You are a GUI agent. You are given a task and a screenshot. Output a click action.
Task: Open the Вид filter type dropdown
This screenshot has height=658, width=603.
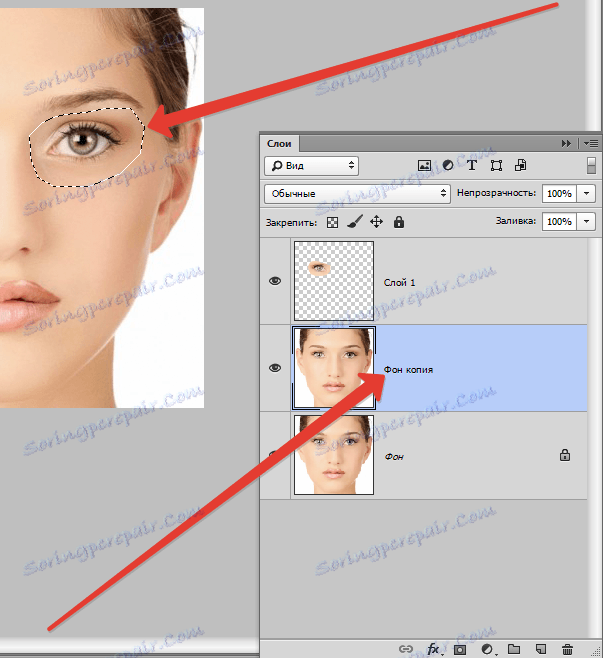[311, 166]
